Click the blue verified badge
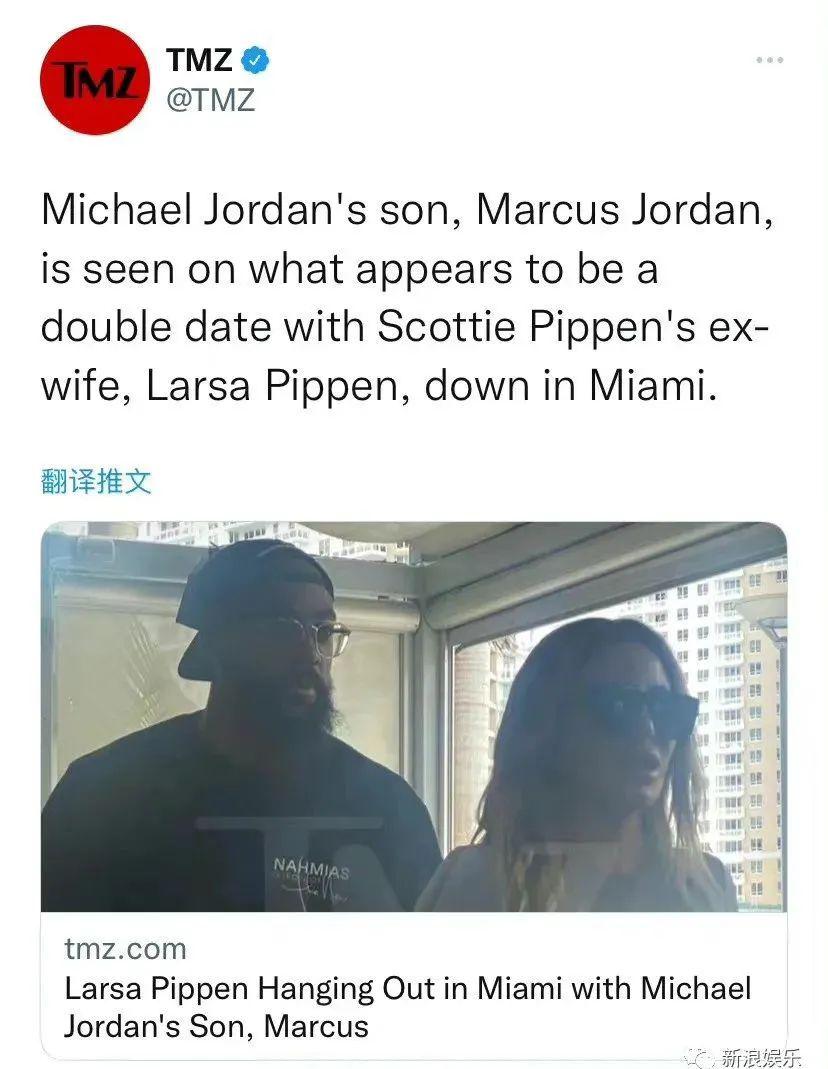 coord(256,61)
